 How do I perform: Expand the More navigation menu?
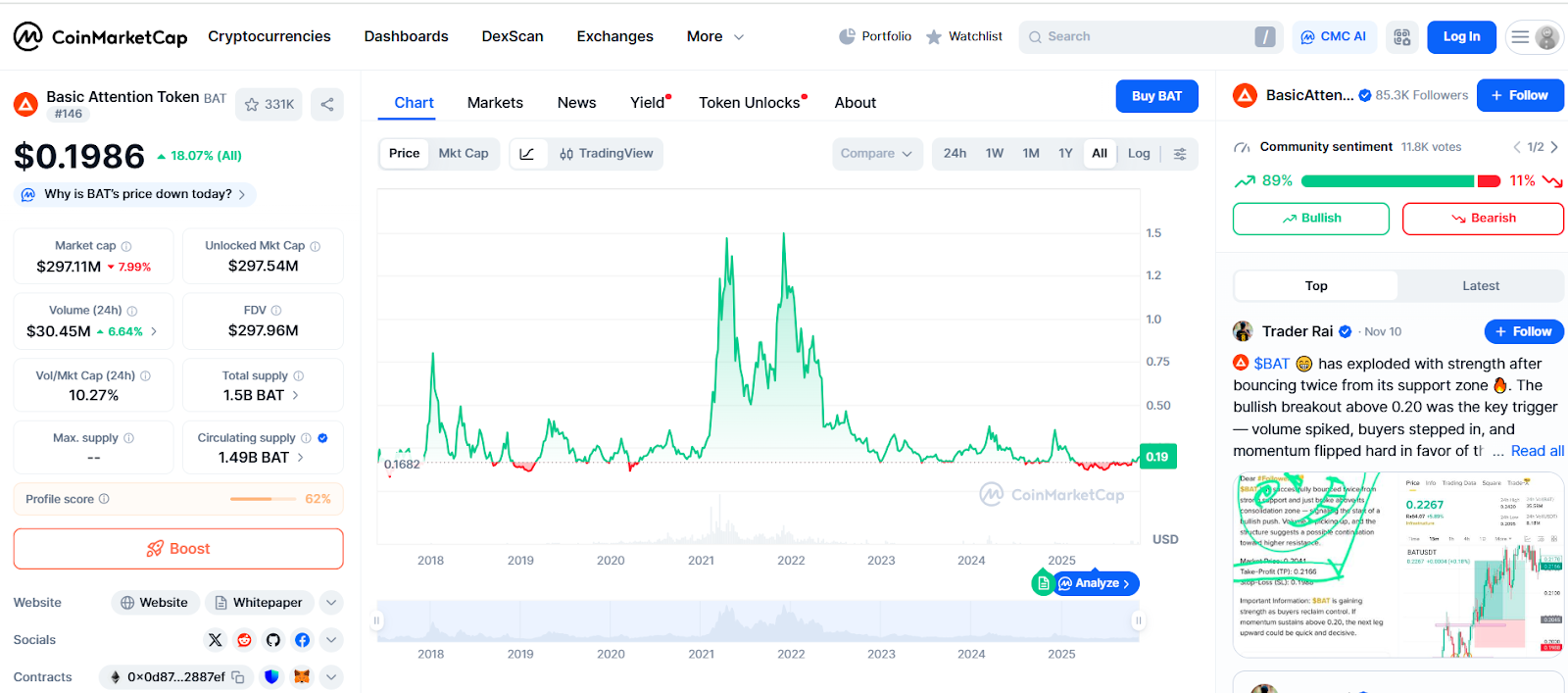[714, 37]
